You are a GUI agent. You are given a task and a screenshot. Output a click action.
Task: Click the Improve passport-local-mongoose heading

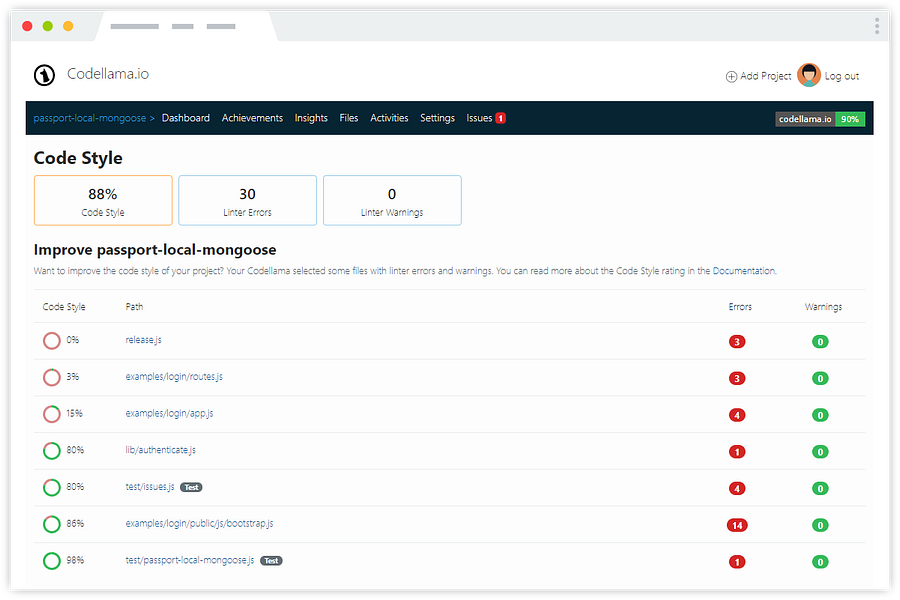(155, 250)
